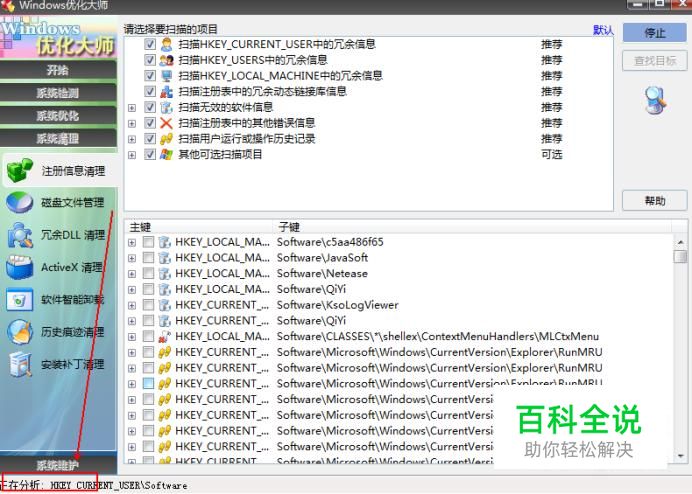Toggle 扫描注册表中的冗余动态链接库信息 checkbox
Viewport: 692px width, 494px height.
tap(150, 91)
